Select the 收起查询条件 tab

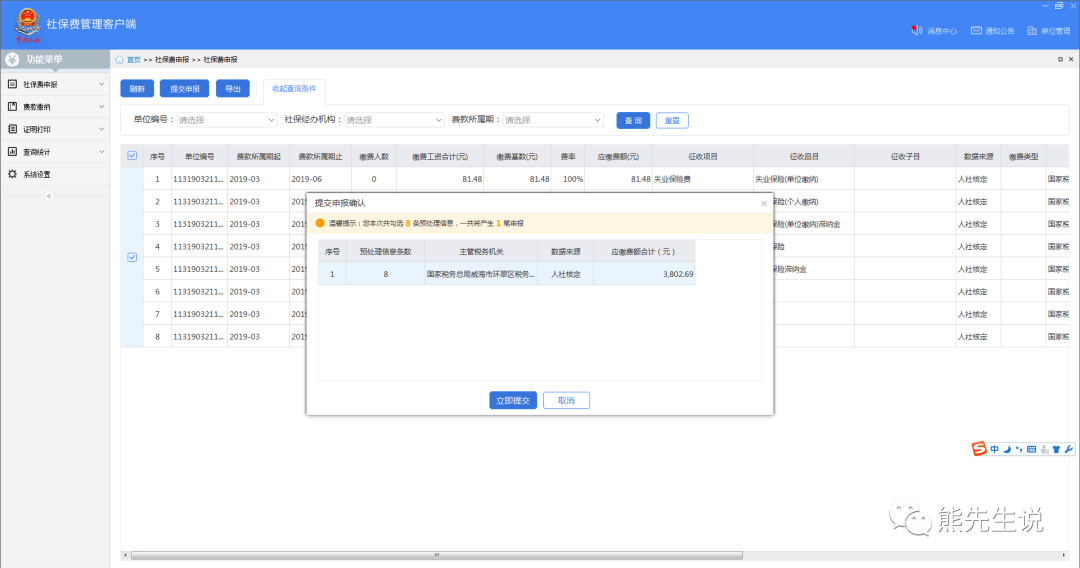point(294,88)
